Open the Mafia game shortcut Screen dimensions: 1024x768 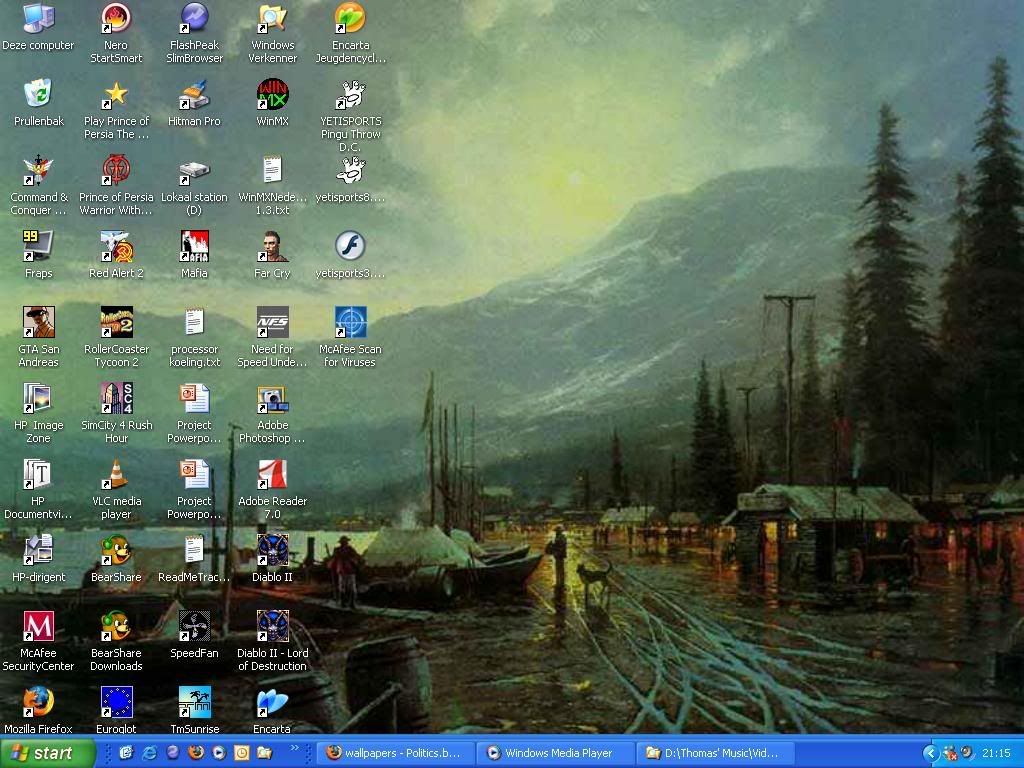click(x=194, y=246)
